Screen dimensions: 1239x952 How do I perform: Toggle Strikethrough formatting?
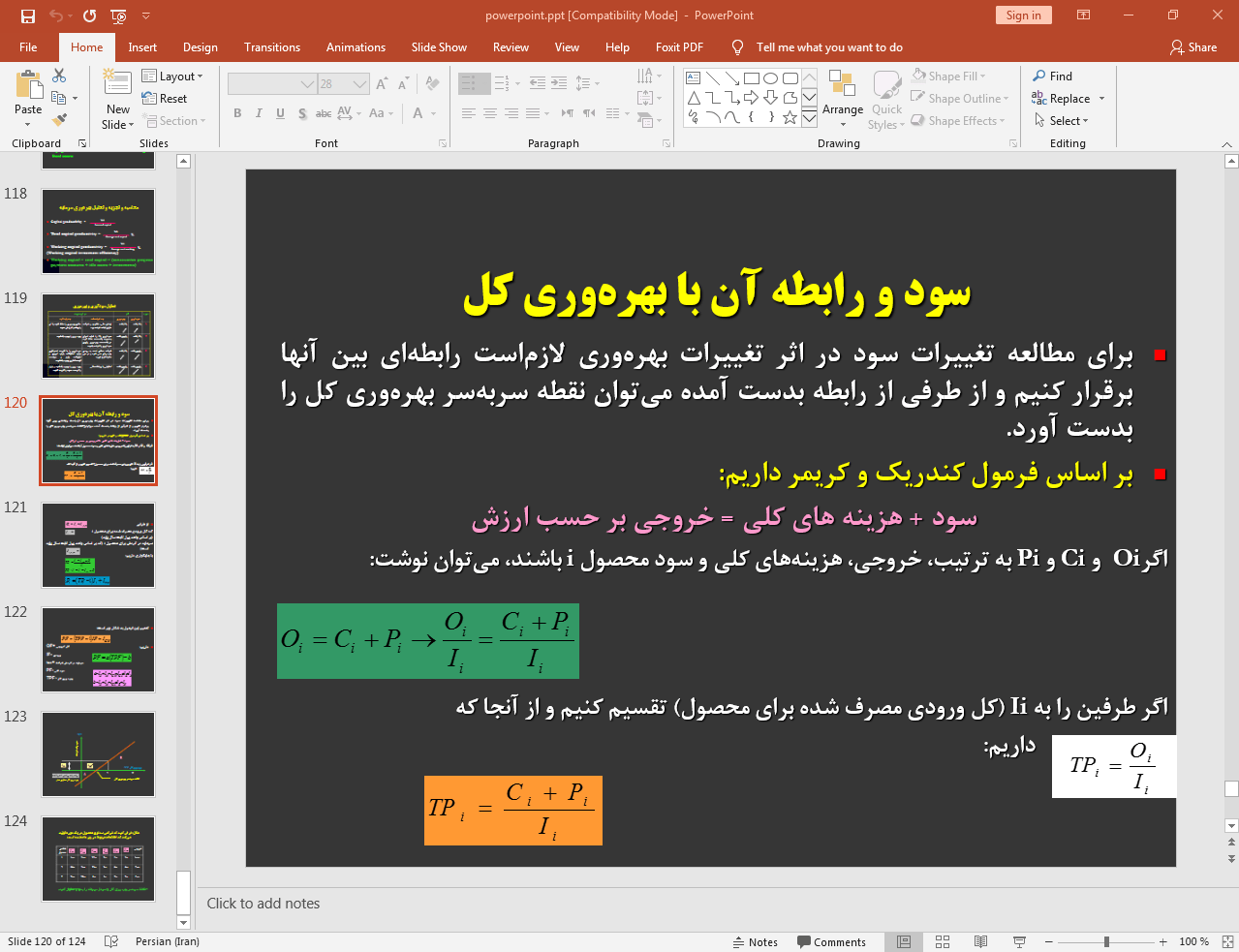tap(324, 113)
